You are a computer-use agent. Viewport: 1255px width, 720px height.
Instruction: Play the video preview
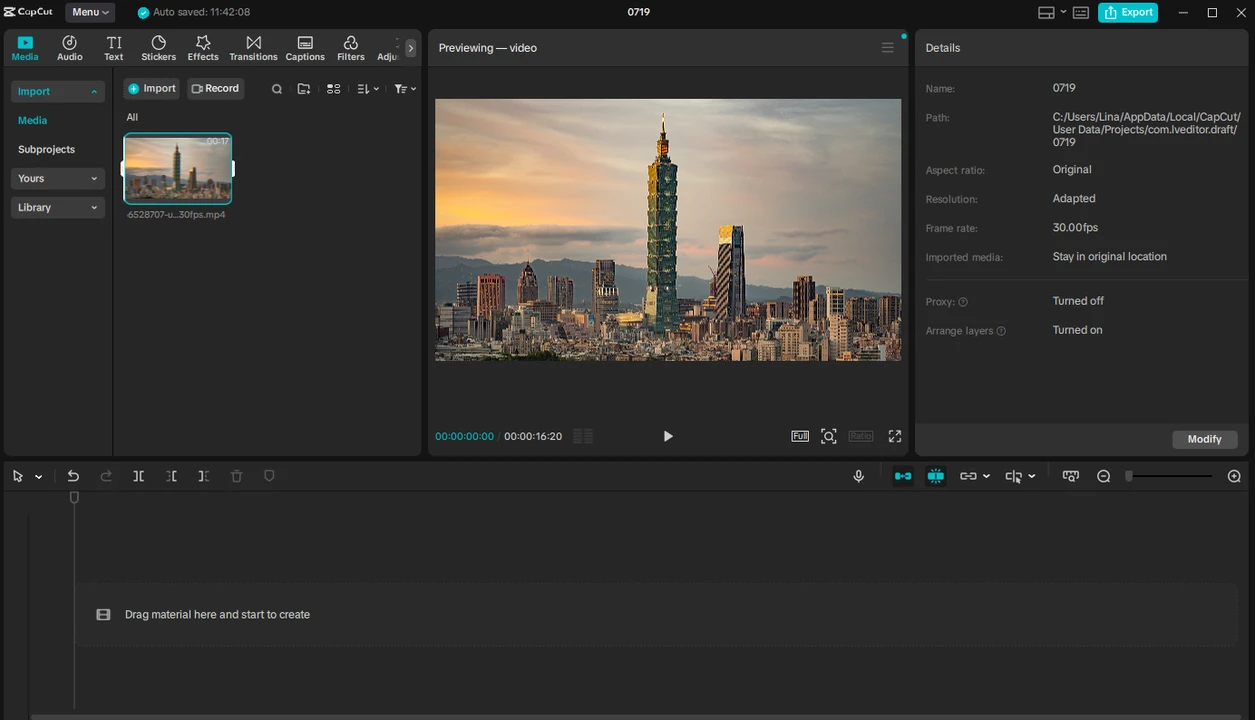668,436
